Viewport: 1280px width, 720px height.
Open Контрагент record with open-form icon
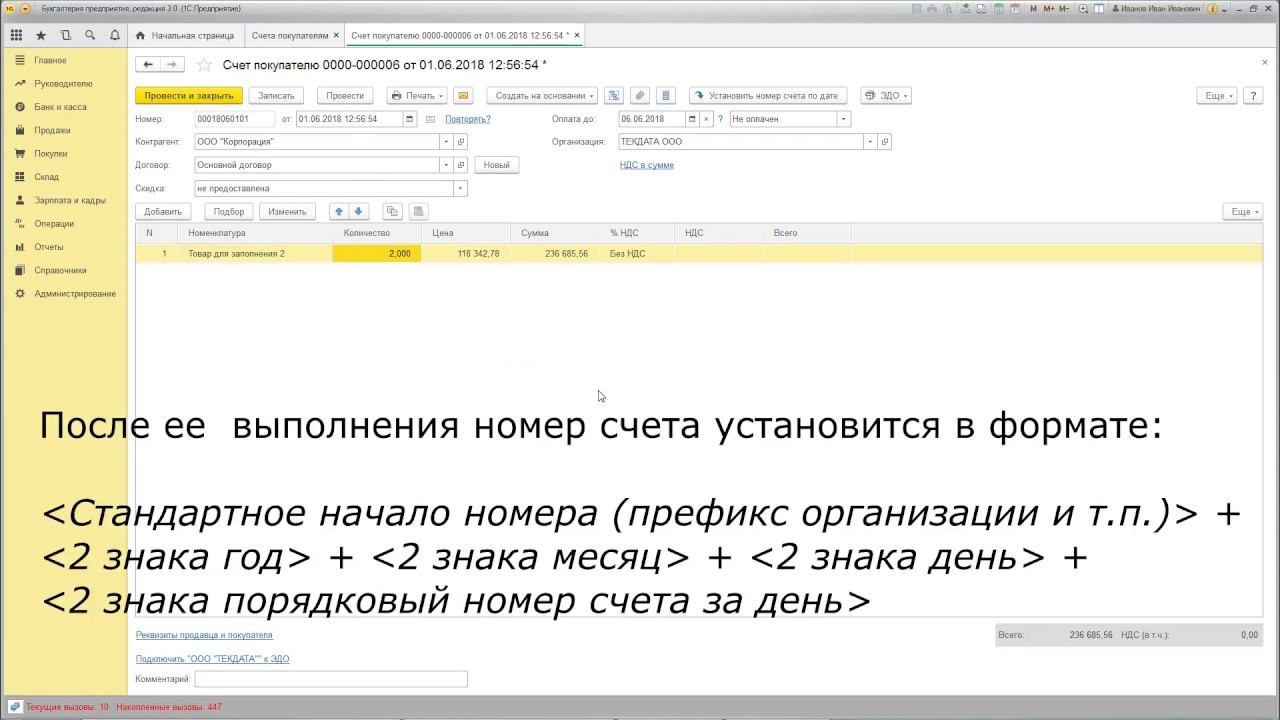461,142
